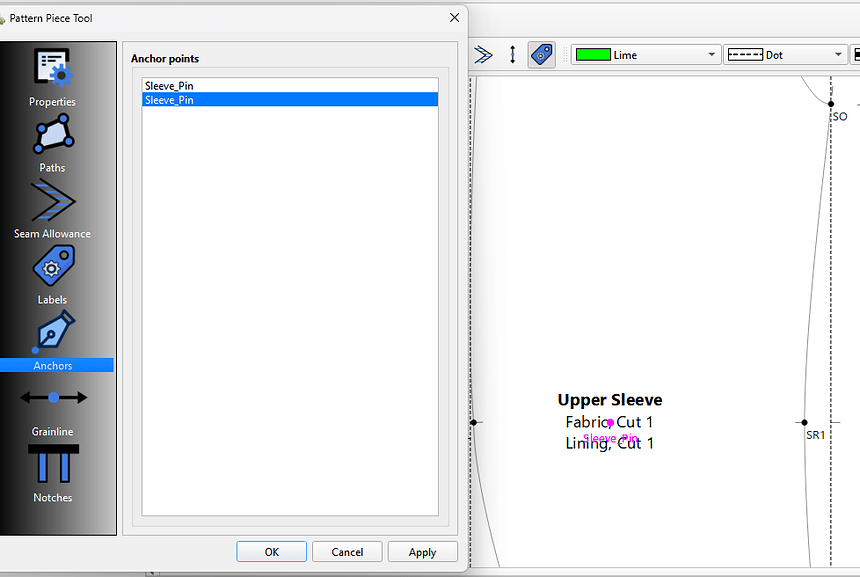Toggle the labels tag toolbar button
The width and height of the screenshot is (860, 577).
(x=541, y=55)
